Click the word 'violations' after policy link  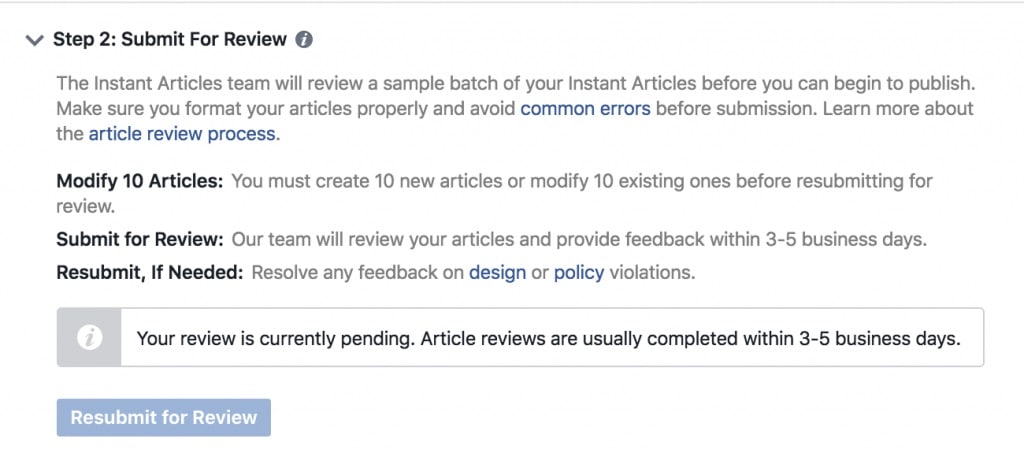click(x=652, y=272)
